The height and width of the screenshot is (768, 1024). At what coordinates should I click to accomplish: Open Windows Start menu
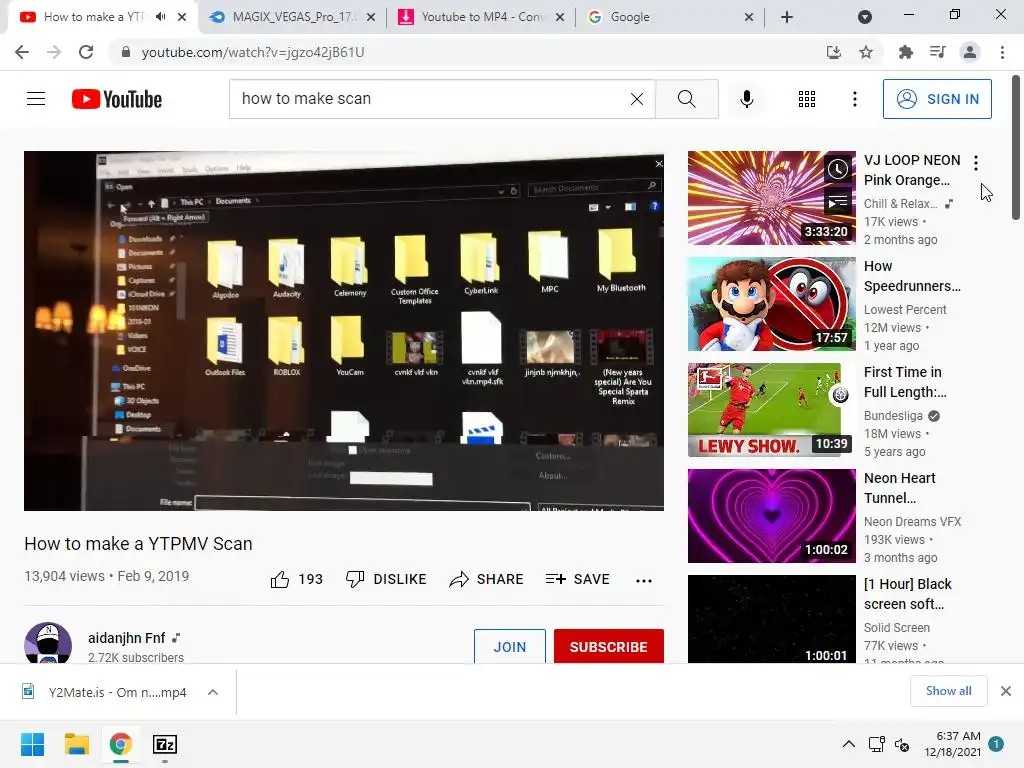[32, 744]
